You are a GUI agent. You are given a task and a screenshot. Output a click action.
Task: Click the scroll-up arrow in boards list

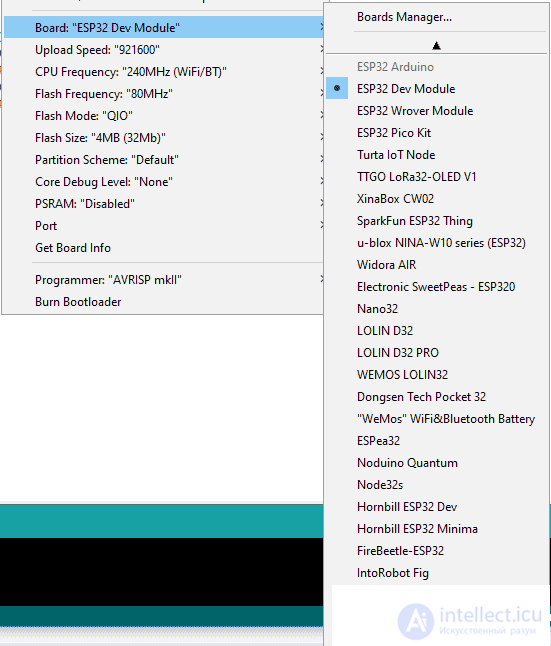pyautogui.click(x=437, y=45)
